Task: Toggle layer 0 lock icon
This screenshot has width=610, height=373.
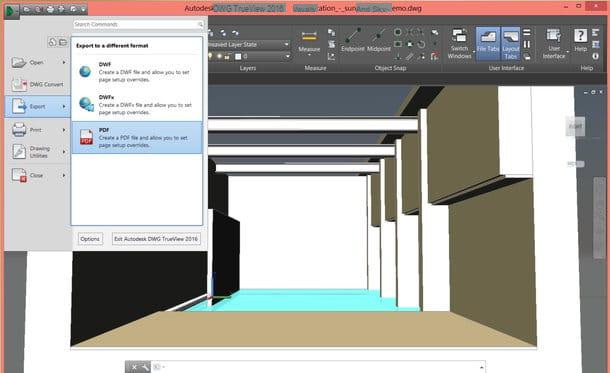Action: pos(228,57)
